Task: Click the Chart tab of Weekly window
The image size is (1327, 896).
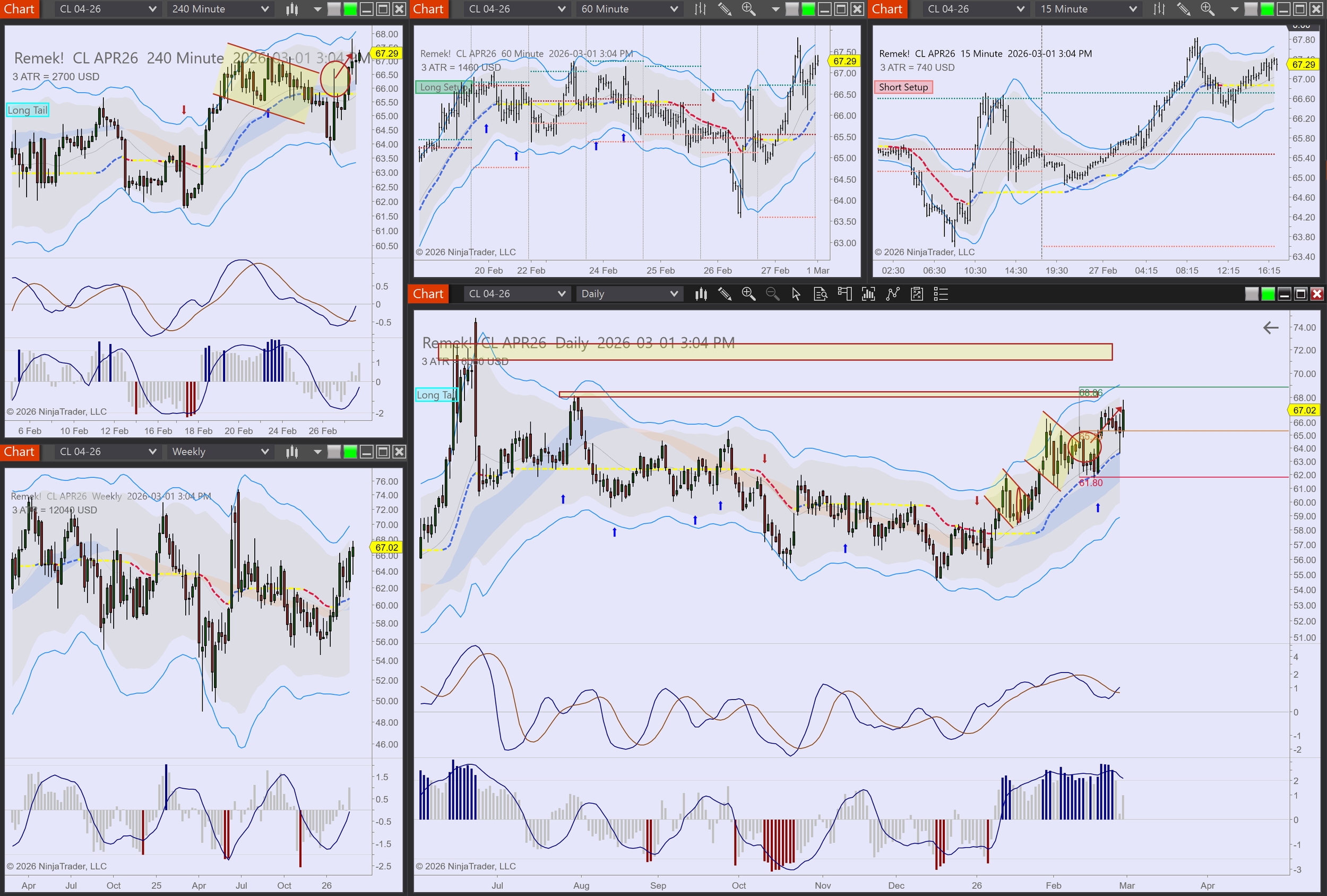Action: pos(20,452)
